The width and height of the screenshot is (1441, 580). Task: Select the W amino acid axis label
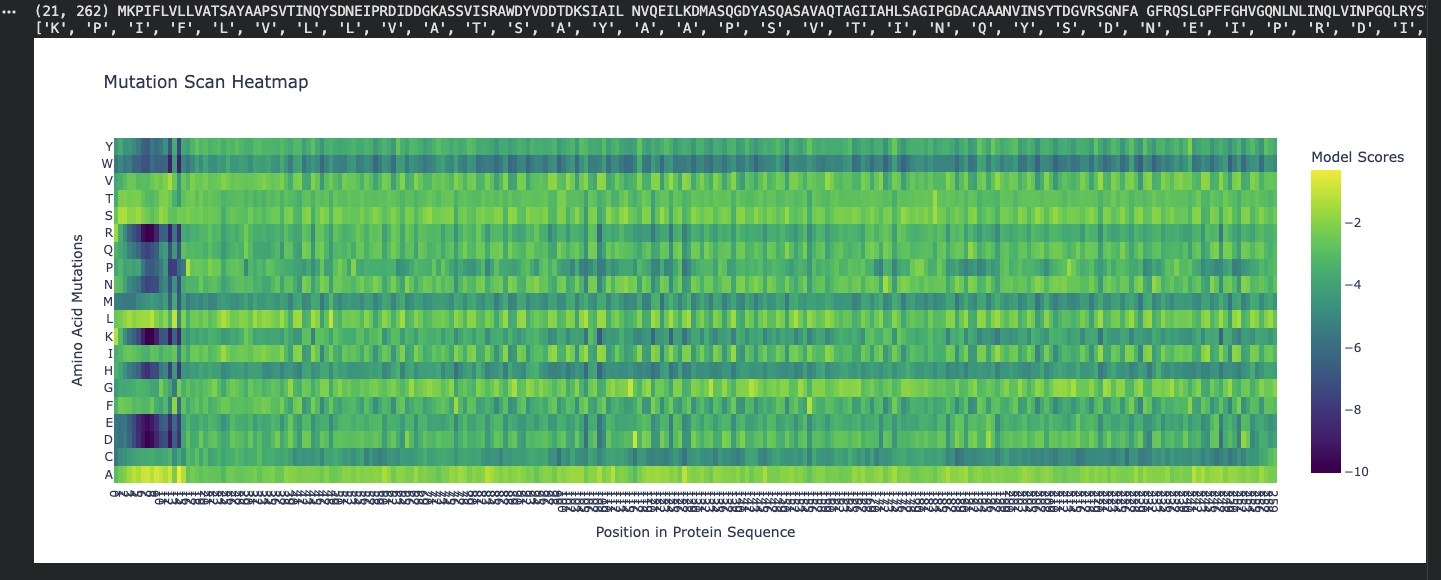pyautogui.click(x=107, y=163)
